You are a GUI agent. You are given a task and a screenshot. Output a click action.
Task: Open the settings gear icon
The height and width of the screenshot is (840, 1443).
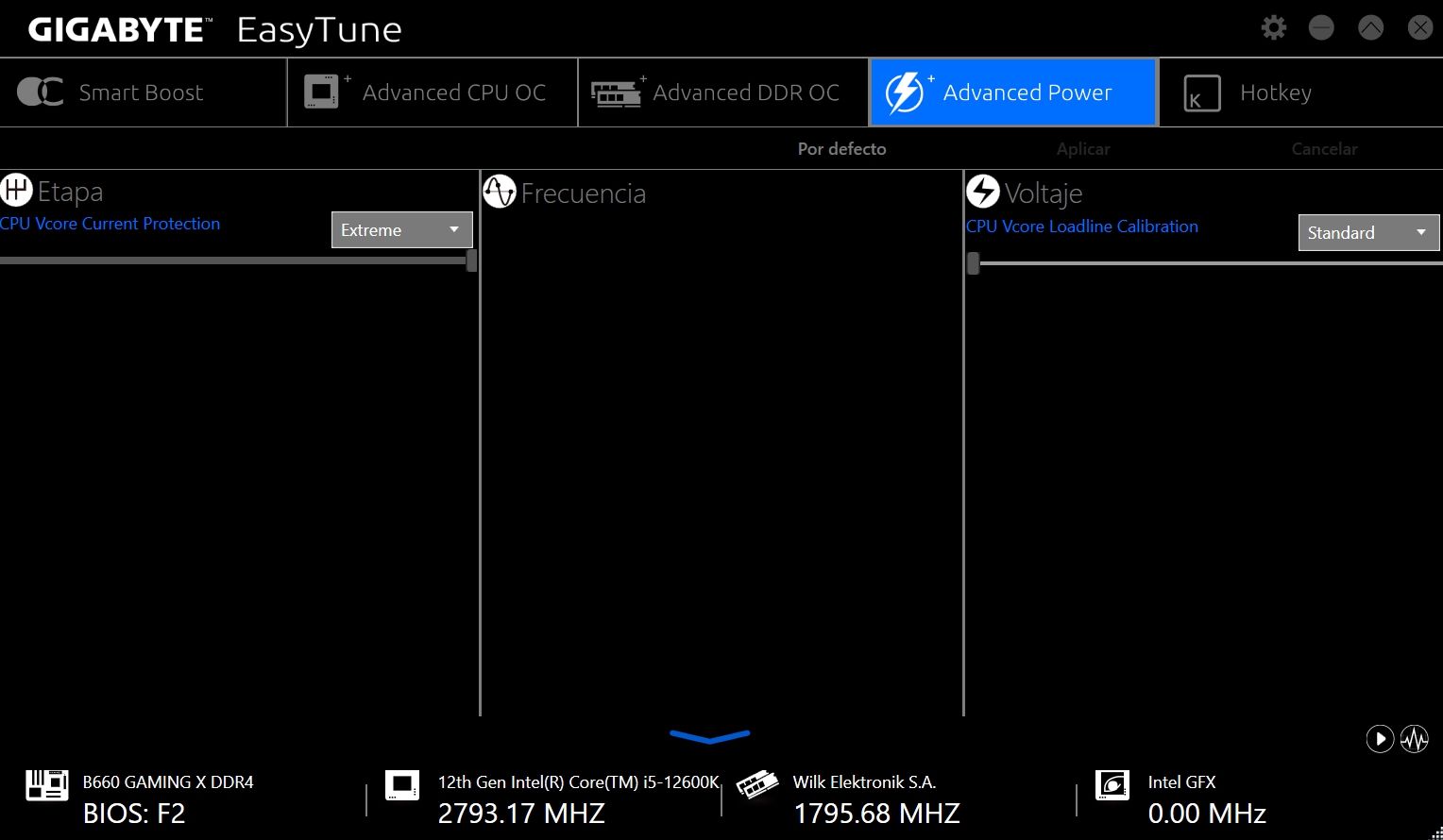point(1274,27)
